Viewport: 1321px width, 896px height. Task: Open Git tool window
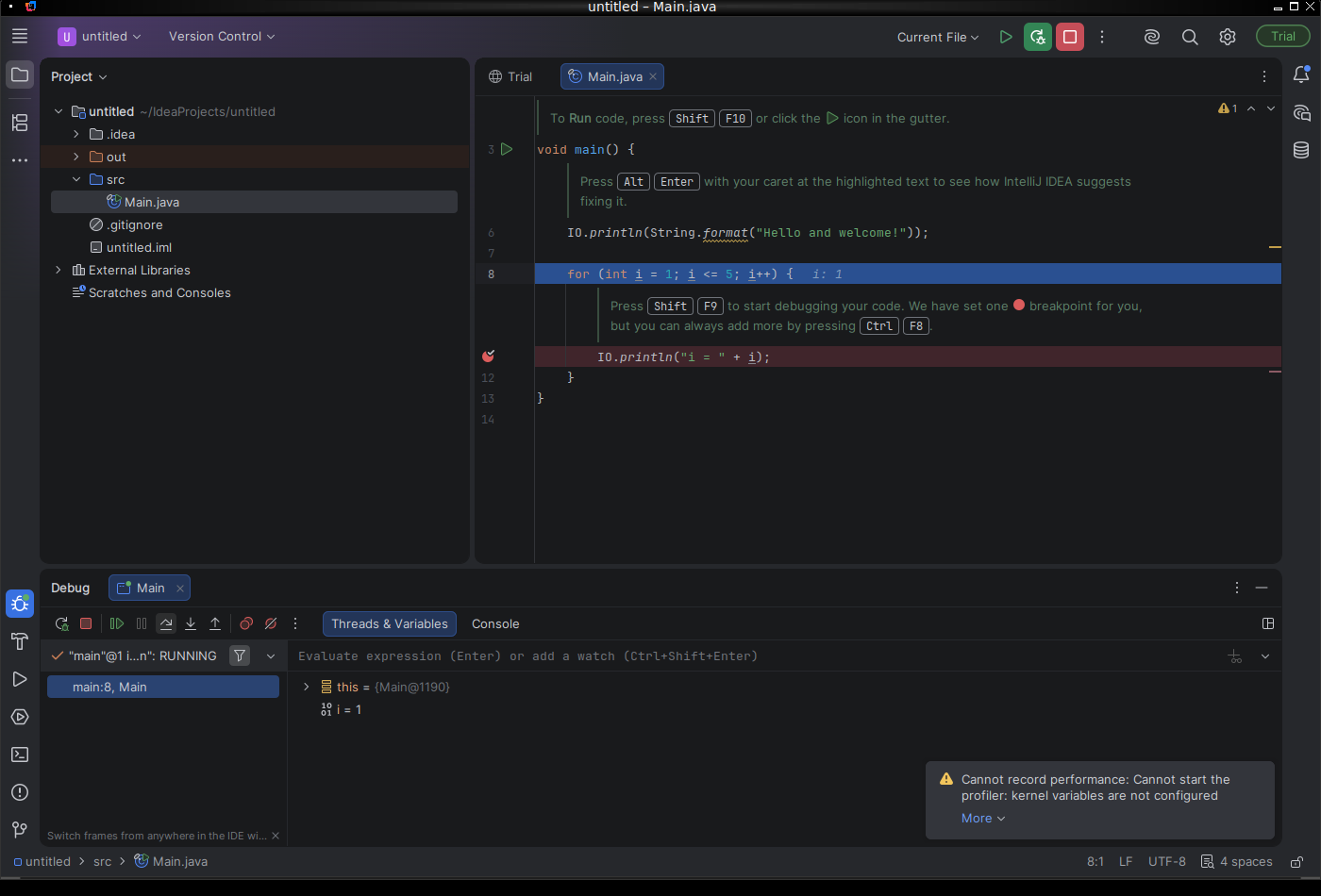[x=20, y=830]
